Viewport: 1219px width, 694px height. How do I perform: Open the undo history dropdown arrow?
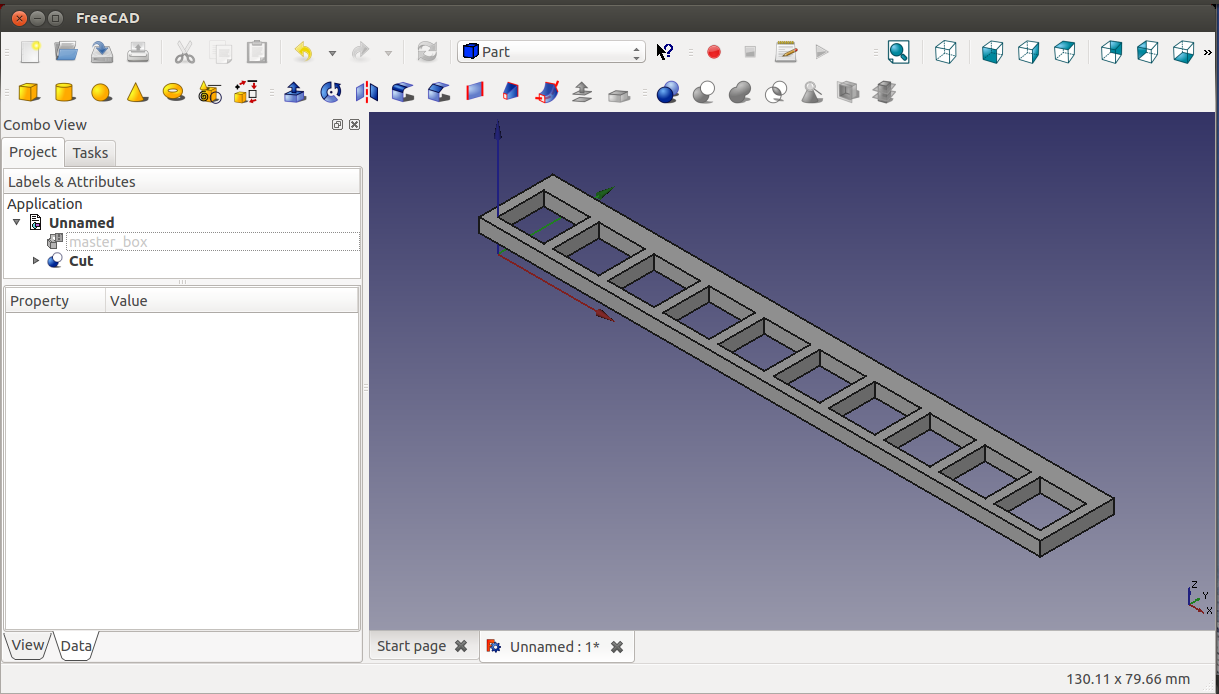tap(332, 53)
